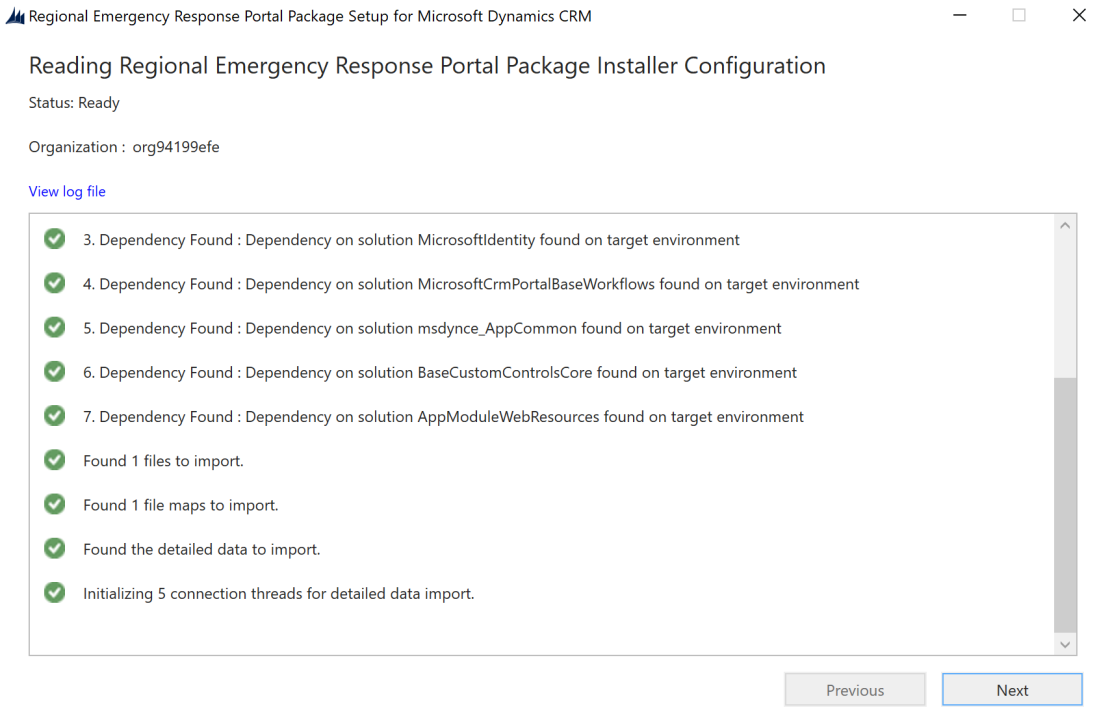The width and height of the screenshot is (1097, 714).
Task: Click green checkmark beside AppModuleWebResources dependency
Action: 55,416
